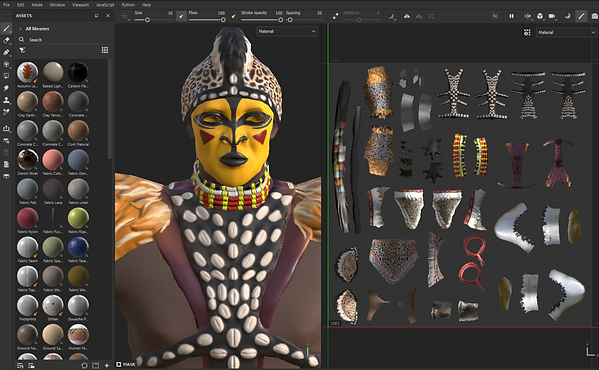Toggle the Symmetry icon in top toolbar
The width and height of the screenshot is (599, 370).
pyautogui.click(x=407, y=16)
